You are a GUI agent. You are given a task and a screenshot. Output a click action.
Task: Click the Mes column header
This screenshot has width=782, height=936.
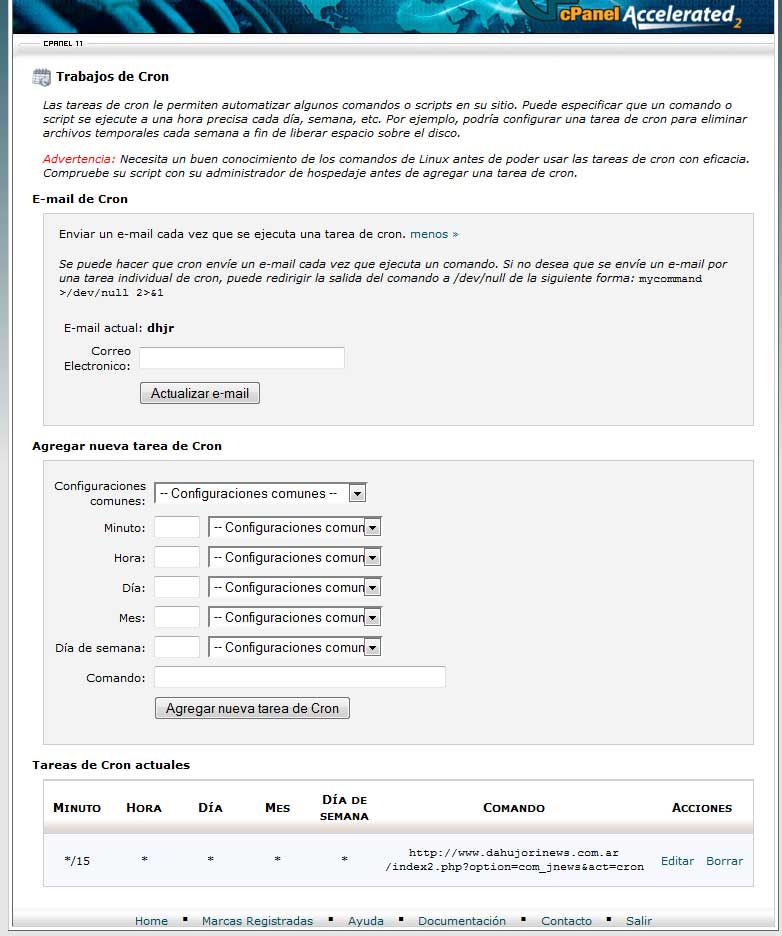pyautogui.click(x=278, y=808)
